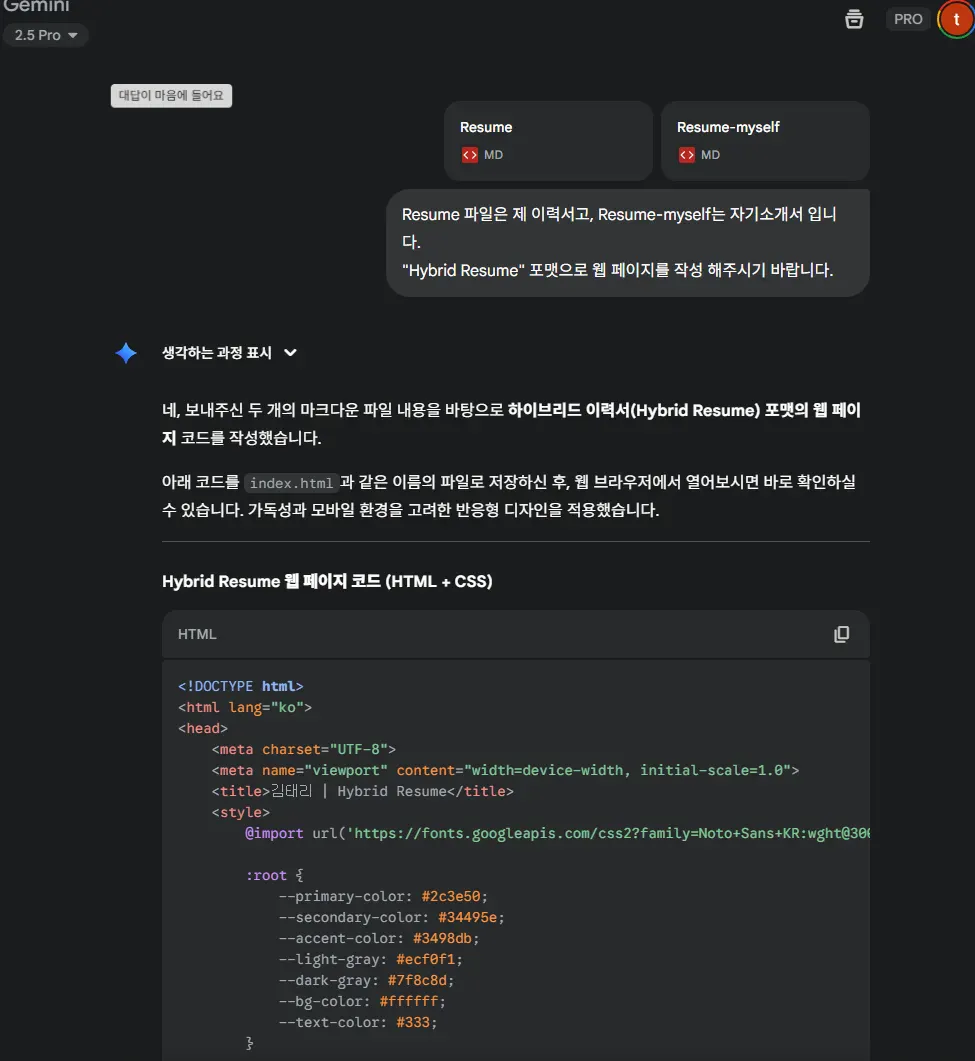Click the bold 하이브리드 이력서(Hybrid Resume) text
The height and width of the screenshot is (1061, 975).
pyautogui.click(x=633, y=410)
